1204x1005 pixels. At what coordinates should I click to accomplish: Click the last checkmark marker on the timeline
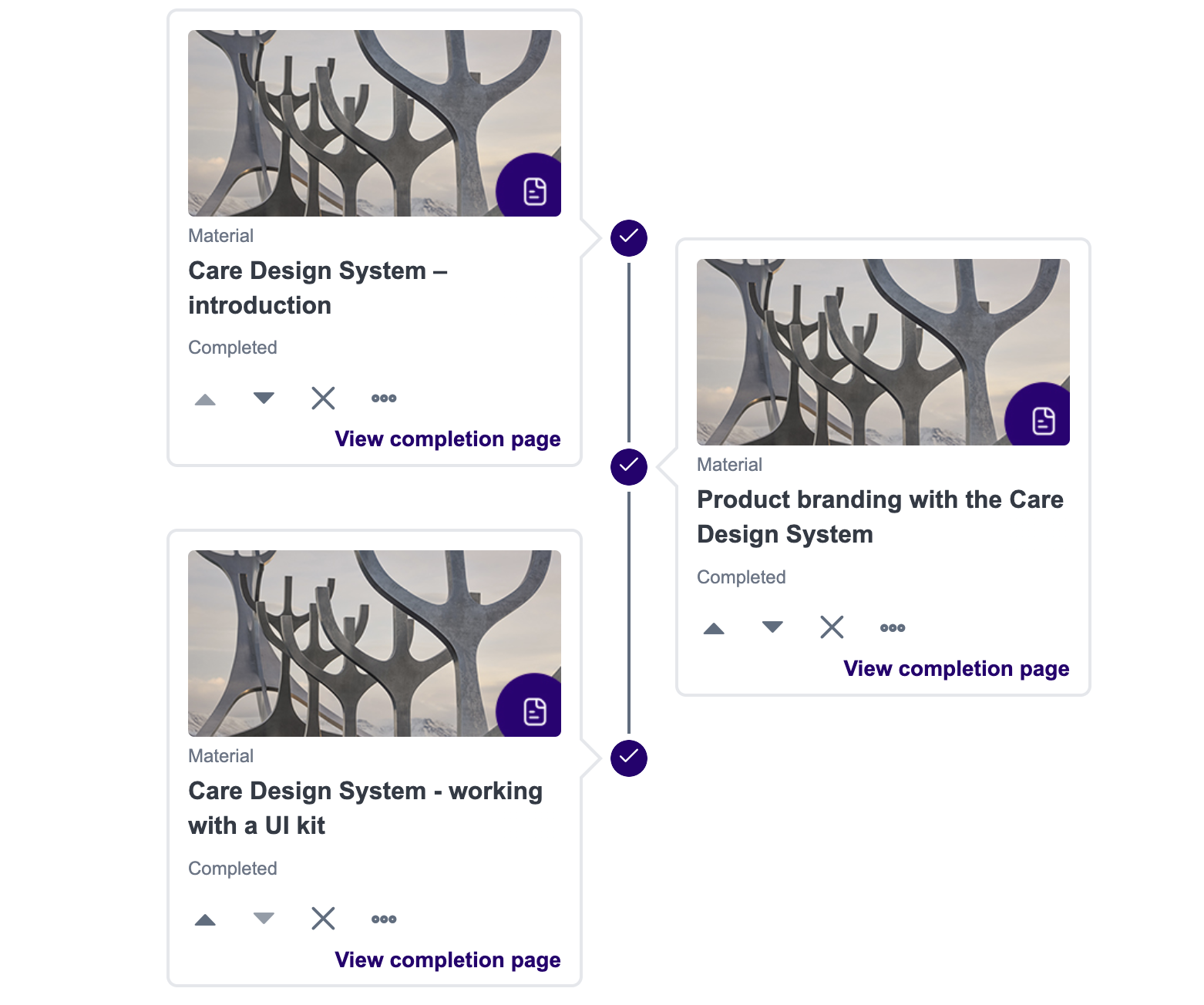629,758
